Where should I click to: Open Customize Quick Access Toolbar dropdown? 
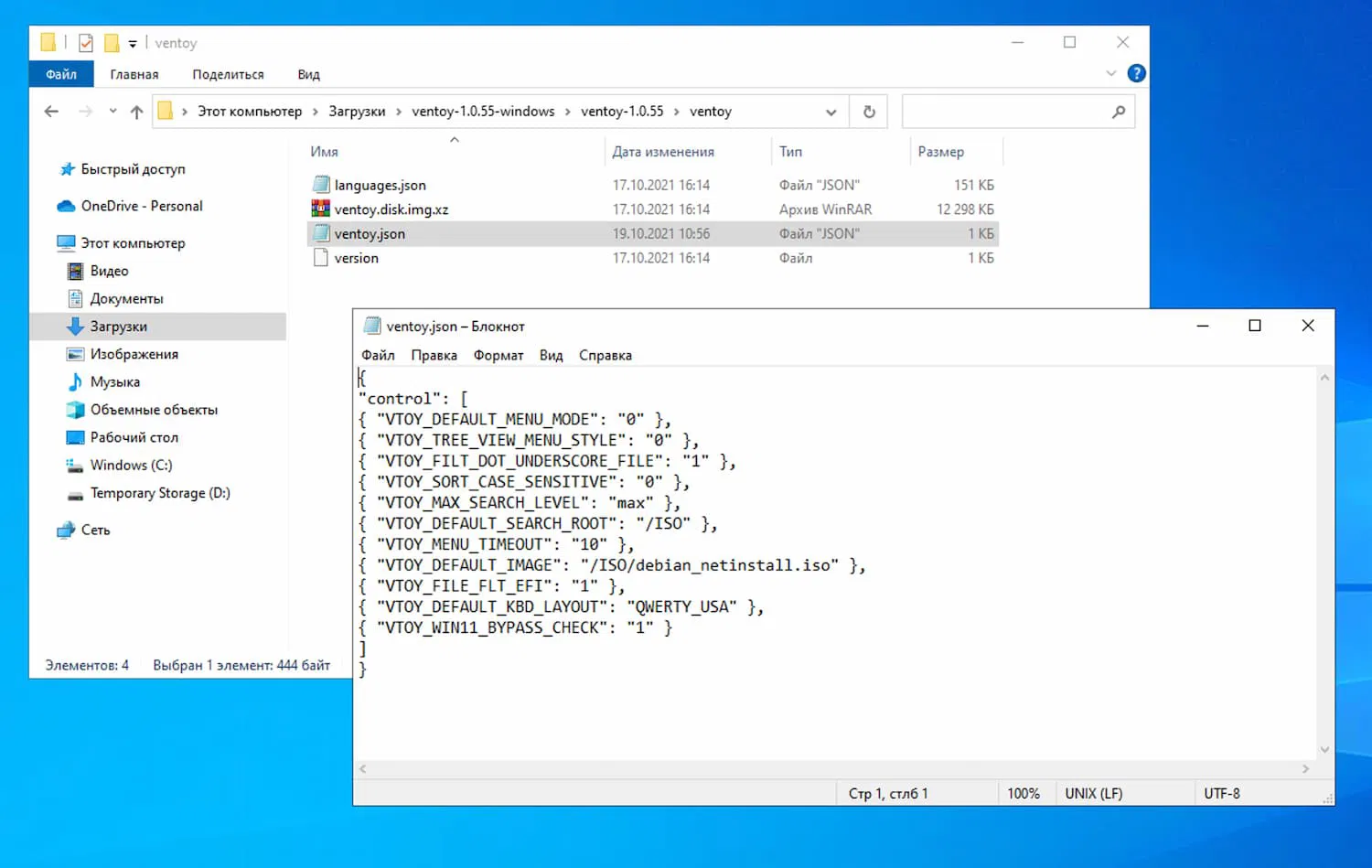point(133,43)
